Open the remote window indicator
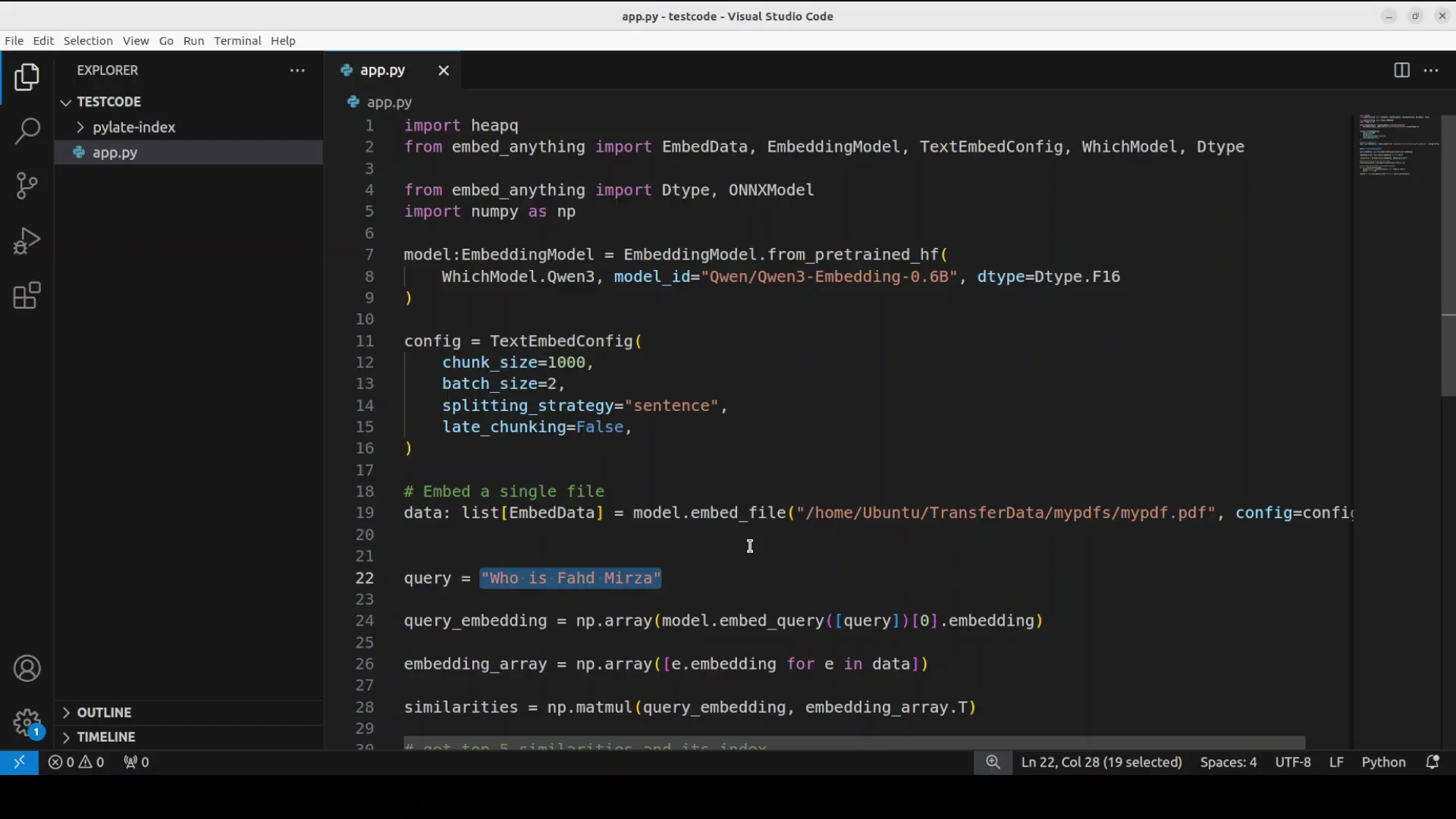This screenshot has width=1456, height=819. pos(19,762)
